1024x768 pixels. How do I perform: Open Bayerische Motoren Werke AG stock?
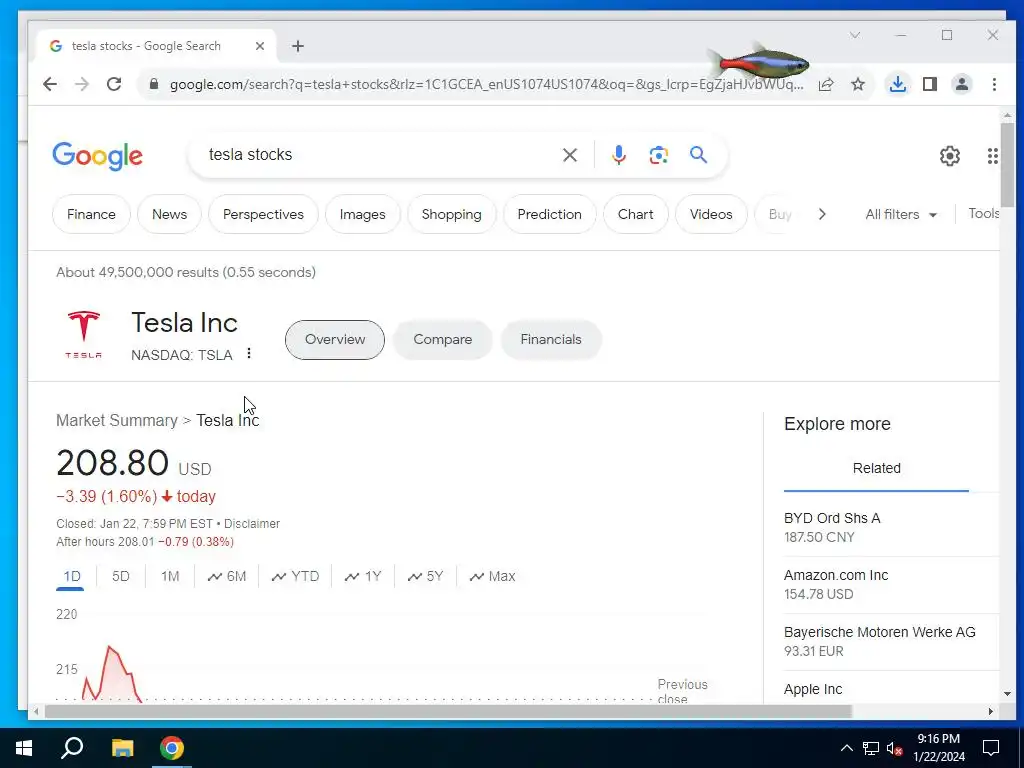[891, 641]
